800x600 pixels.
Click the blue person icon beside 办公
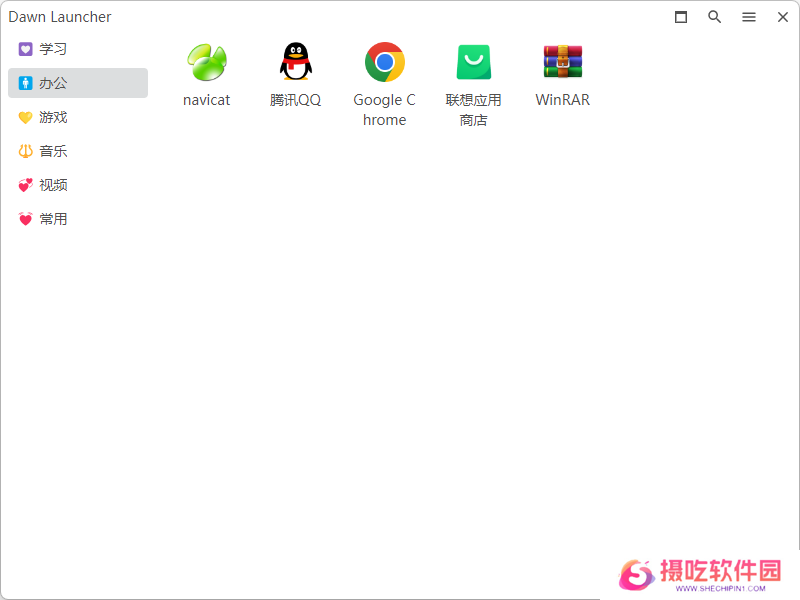coord(26,83)
